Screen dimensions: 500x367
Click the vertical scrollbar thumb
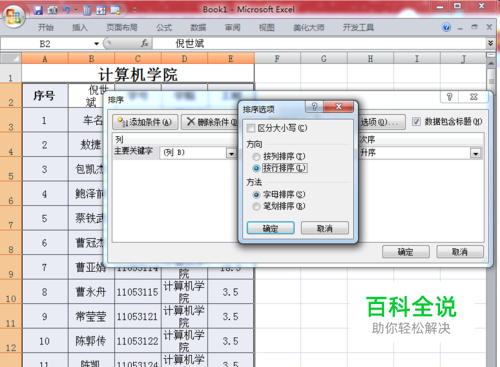491,81
